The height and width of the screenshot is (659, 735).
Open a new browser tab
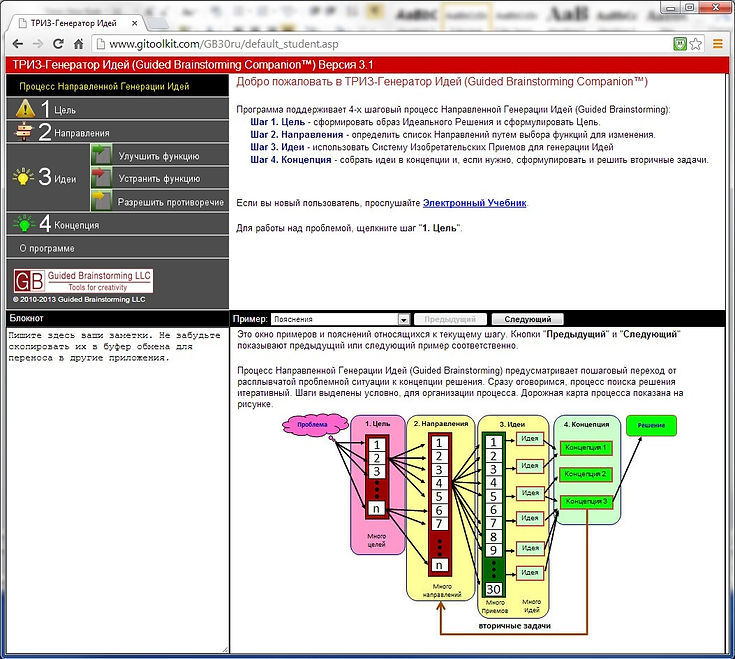(158, 23)
